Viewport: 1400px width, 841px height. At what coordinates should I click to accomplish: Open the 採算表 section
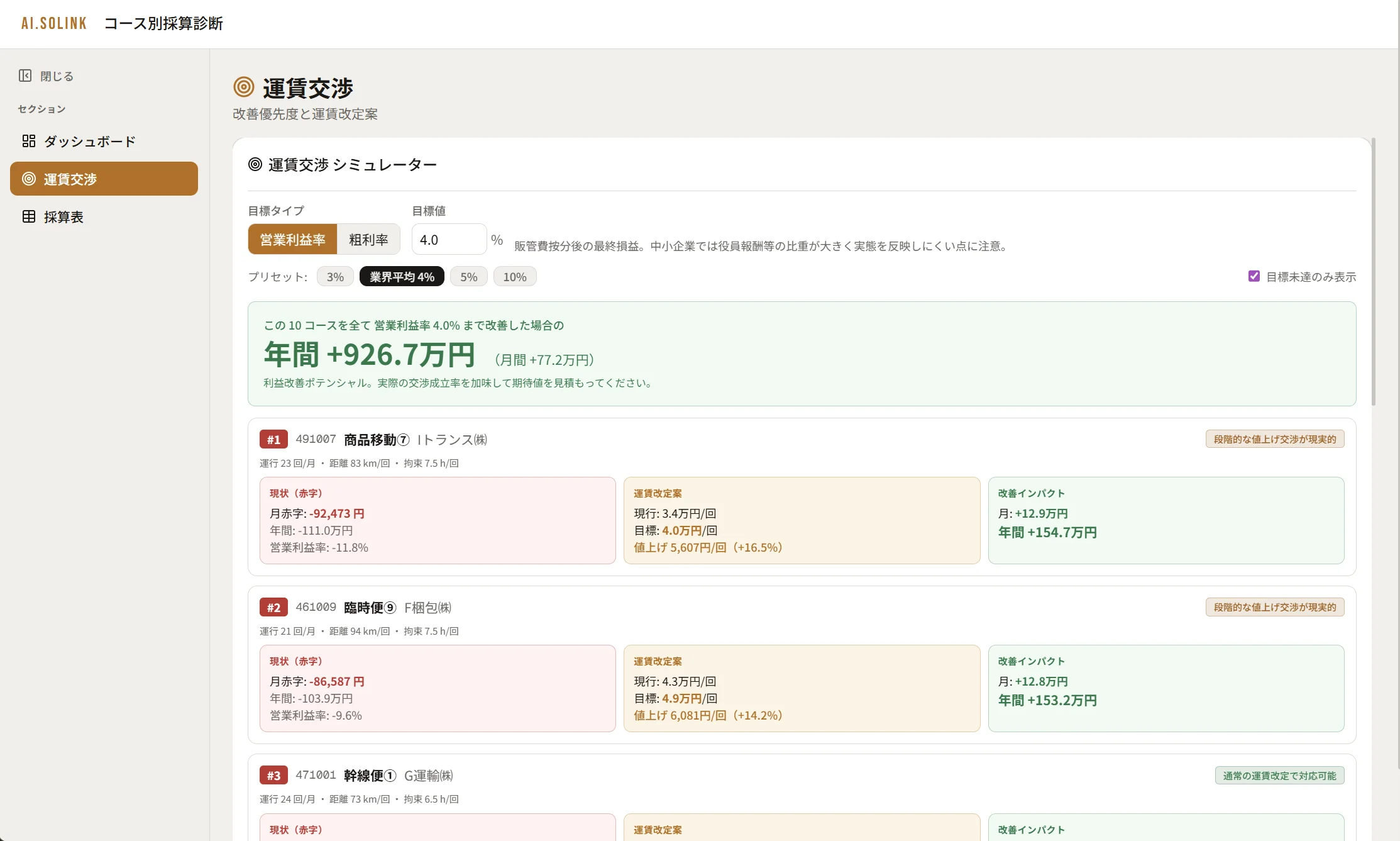(104, 216)
